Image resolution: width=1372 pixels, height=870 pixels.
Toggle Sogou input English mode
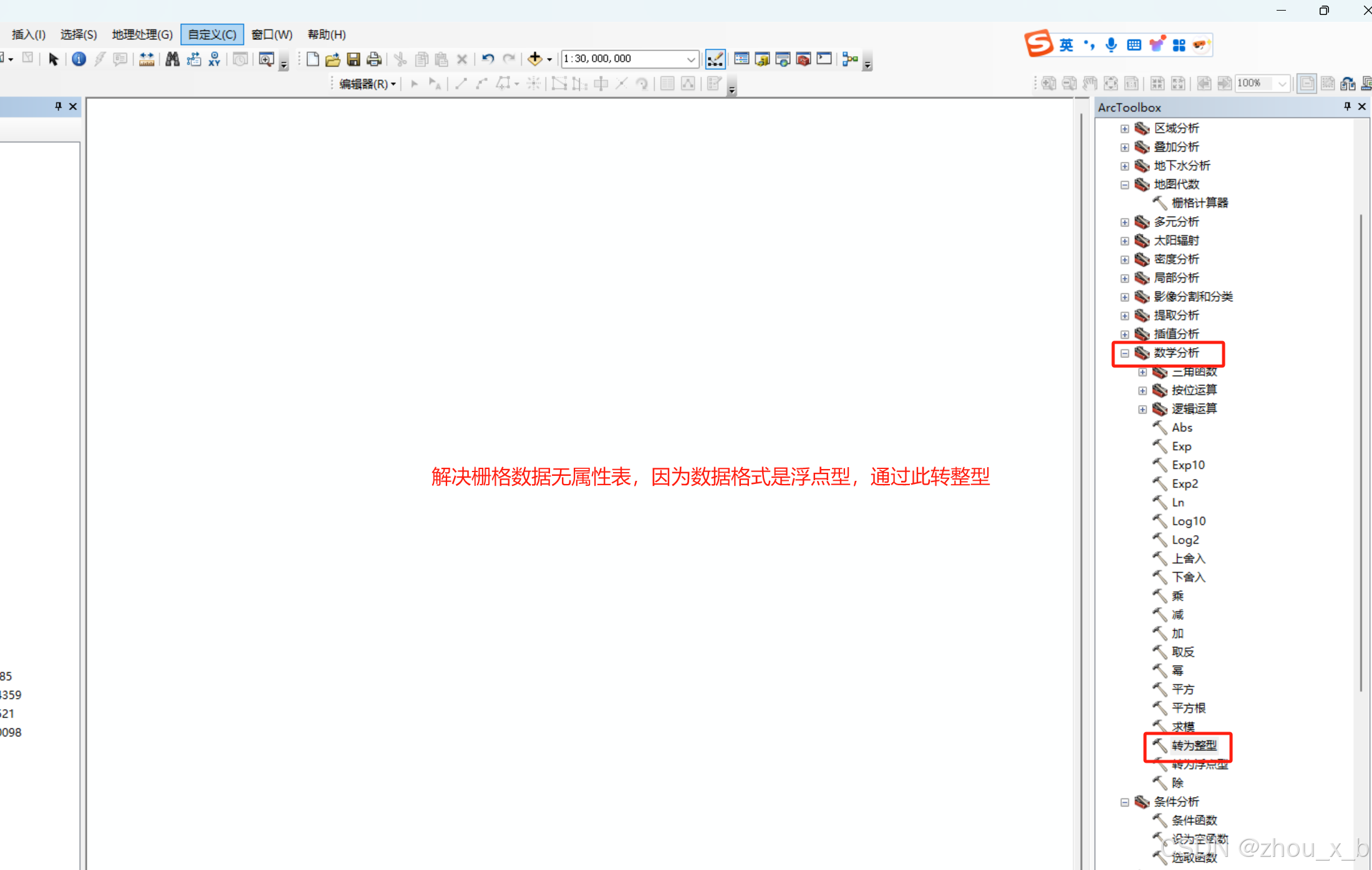pos(1066,45)
